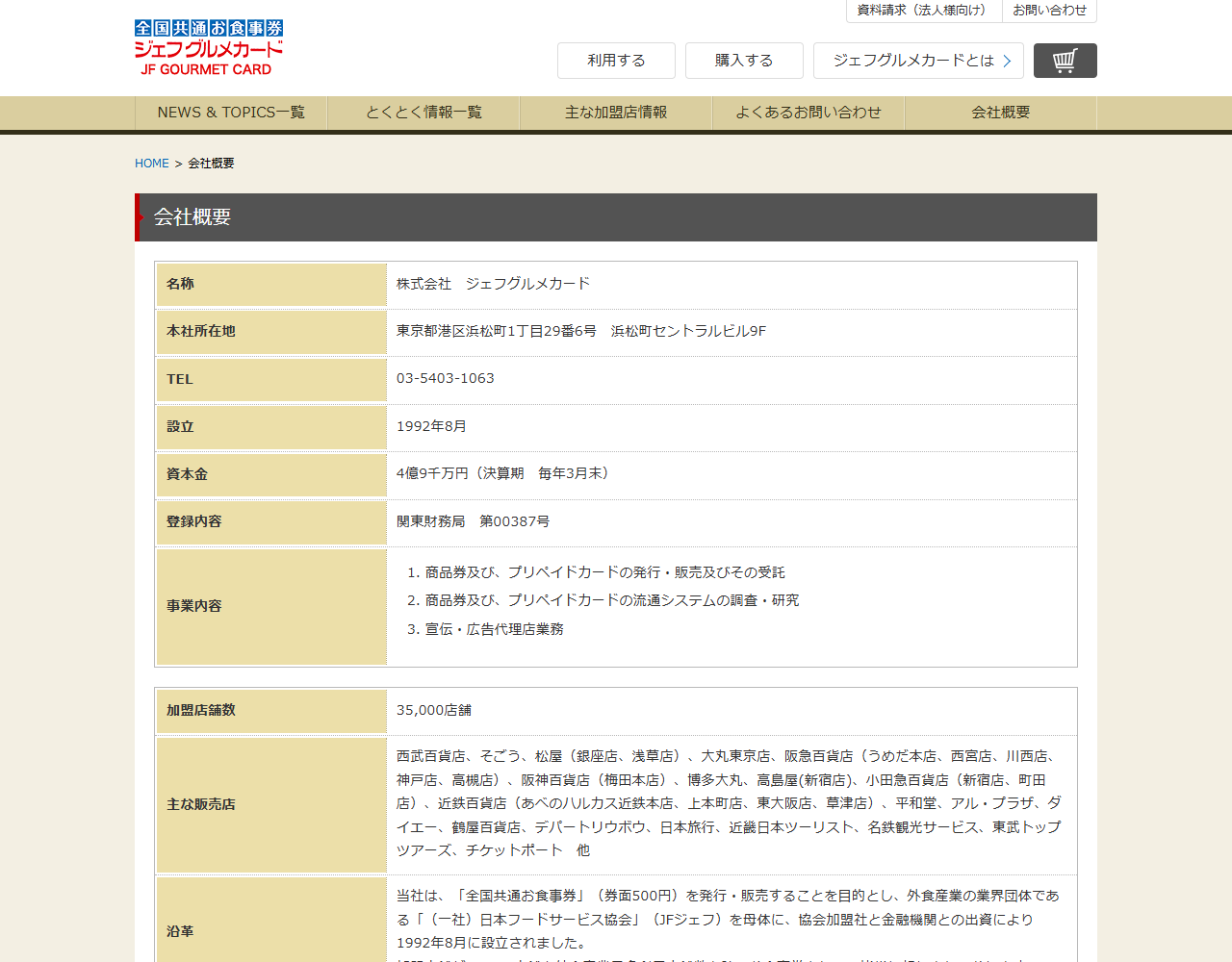The height and width of the screenshot is (962, 1232).
Task: Go to とくとく情報一覧 tab
Action: 423,113
